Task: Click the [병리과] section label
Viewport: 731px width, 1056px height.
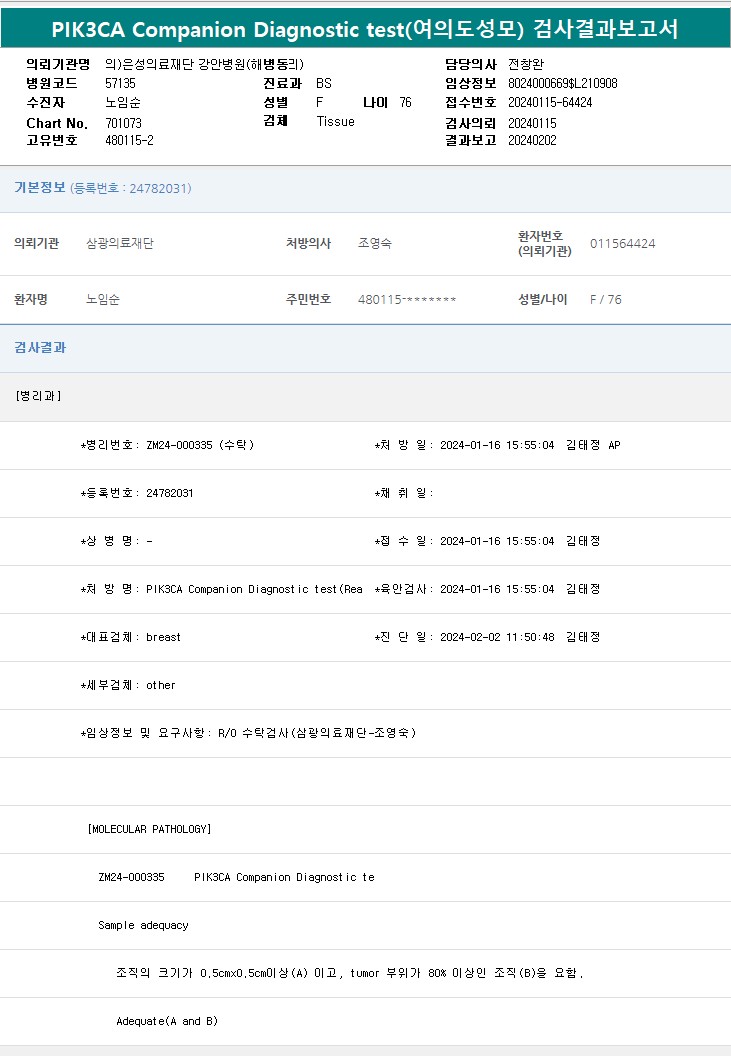Action: point(38,396)
